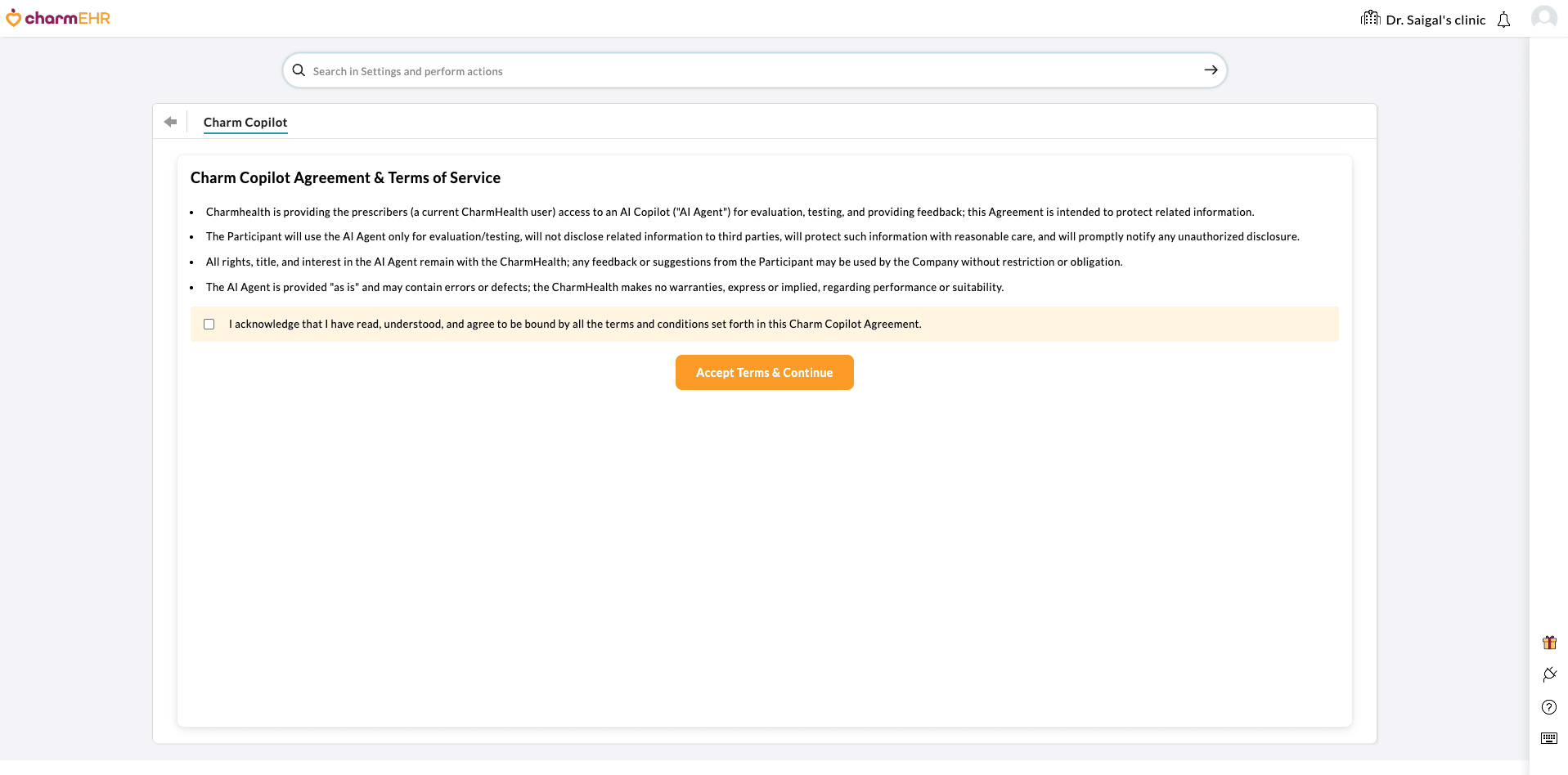Submit search with arrow icon

[x=1211, y=70]
